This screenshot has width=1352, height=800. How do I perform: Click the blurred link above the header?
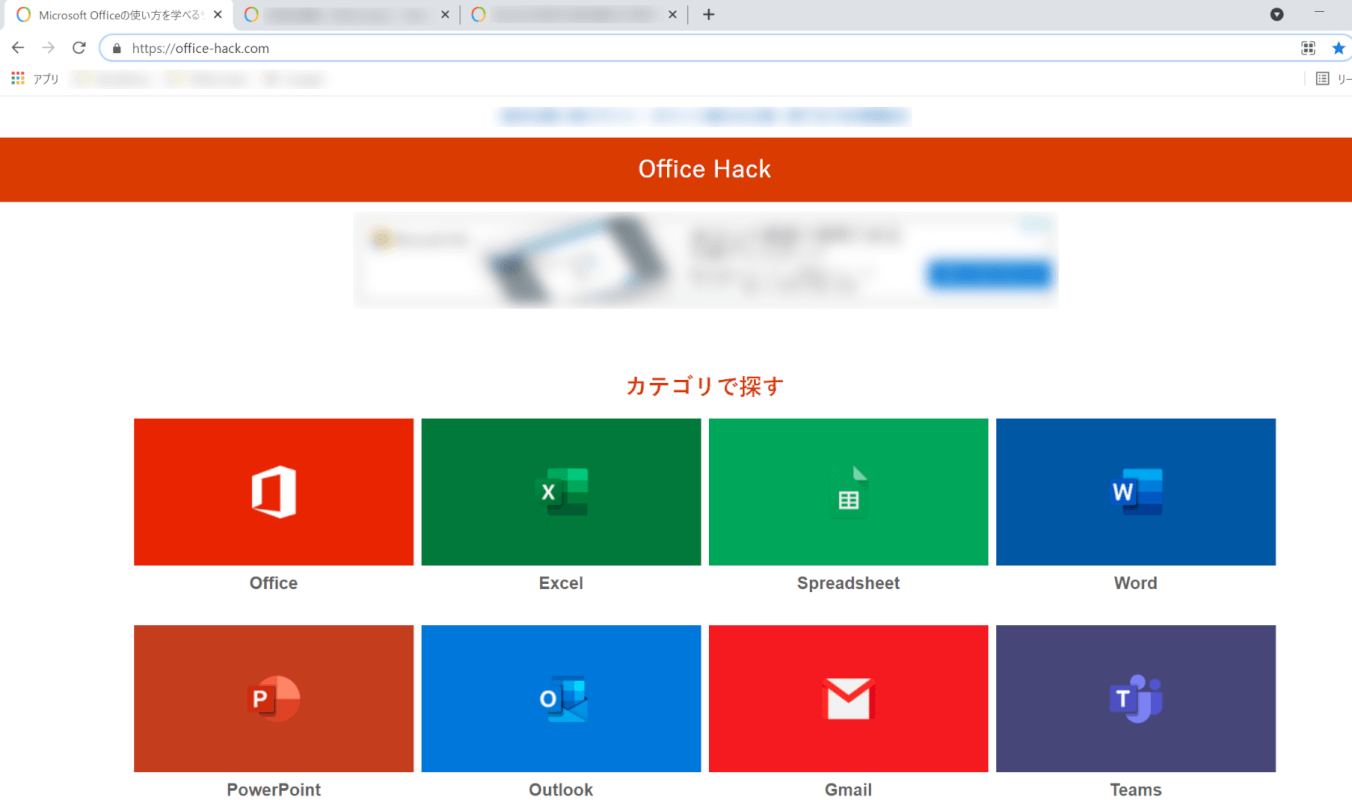coord(704,117)
